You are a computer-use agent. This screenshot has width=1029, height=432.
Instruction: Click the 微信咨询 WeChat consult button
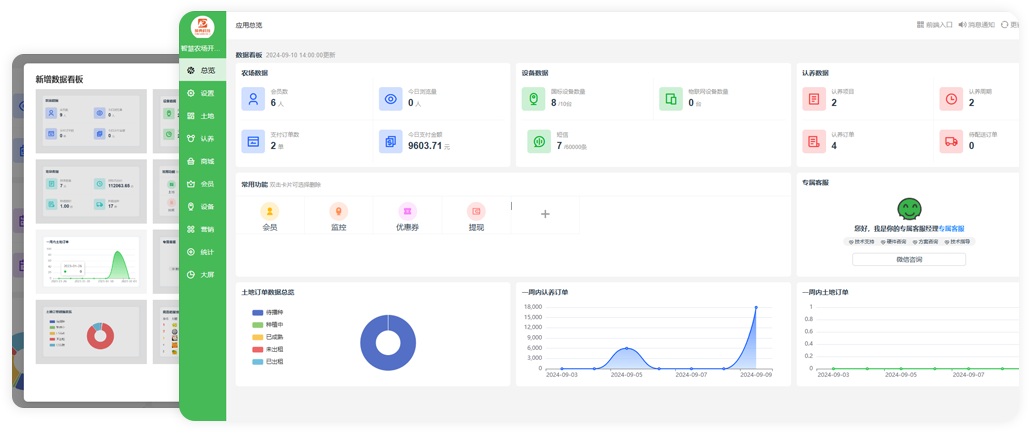tap(908, 259)
